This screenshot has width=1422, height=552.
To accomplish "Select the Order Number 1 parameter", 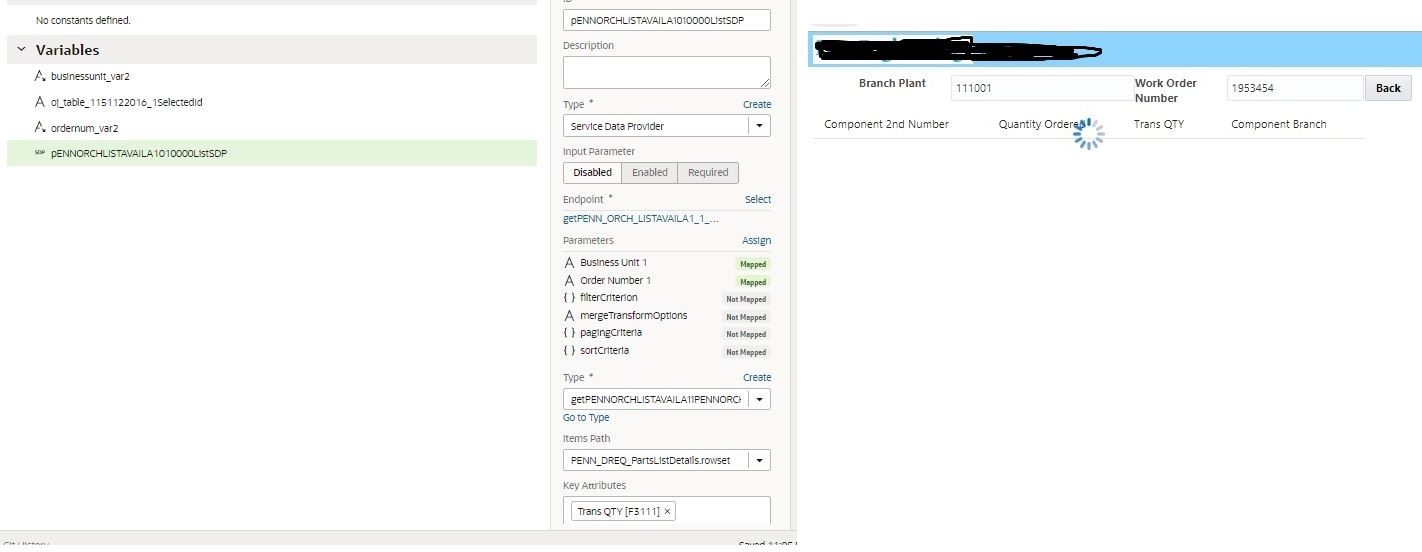I will pyautogui.click(x=615, y=281).
